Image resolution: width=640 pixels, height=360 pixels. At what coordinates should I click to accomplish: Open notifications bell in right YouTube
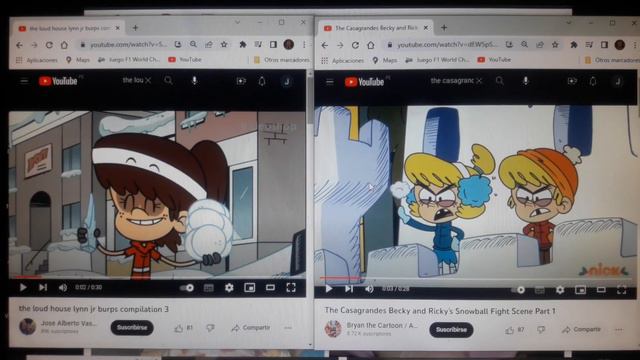tap(593, 81)
